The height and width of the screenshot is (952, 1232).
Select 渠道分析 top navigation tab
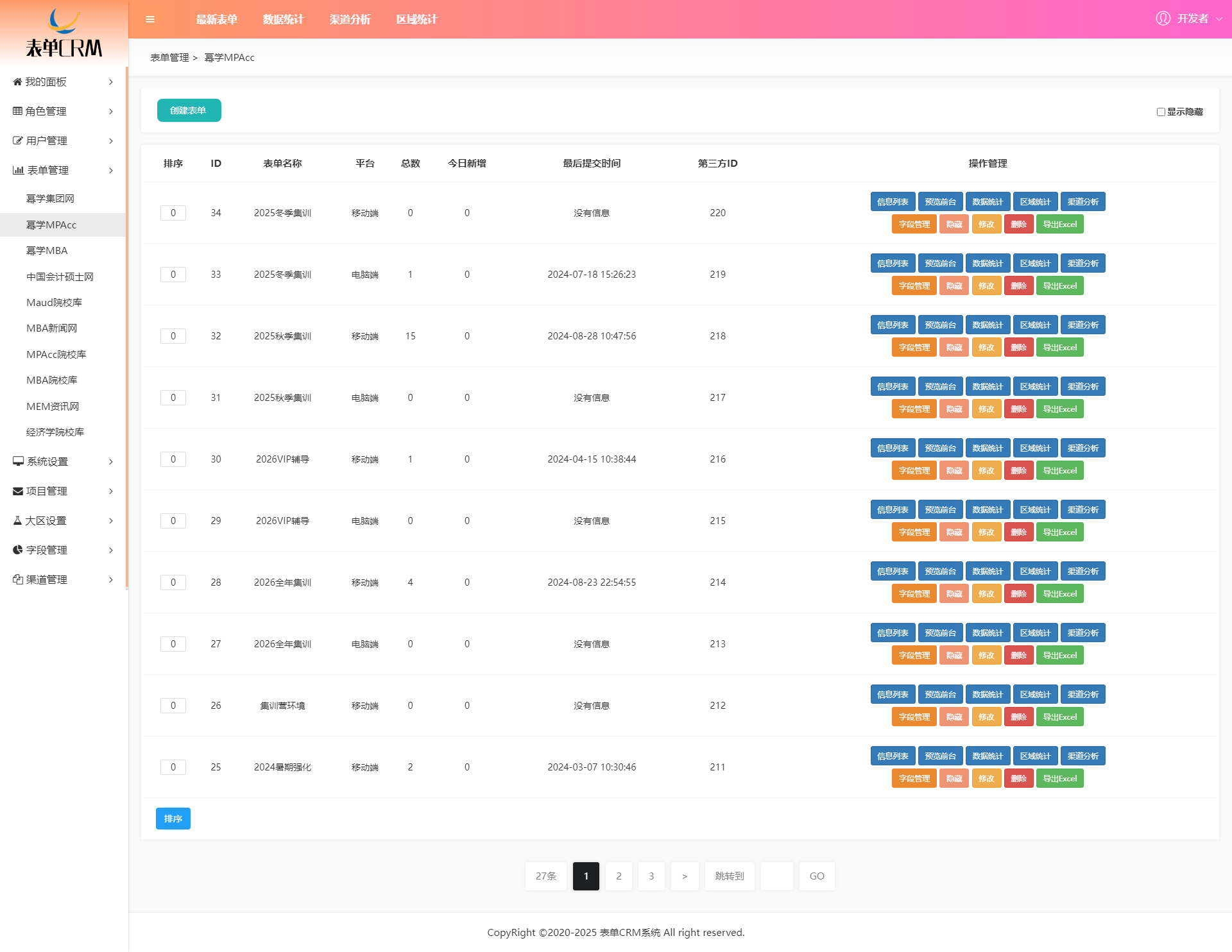point(350,19)
